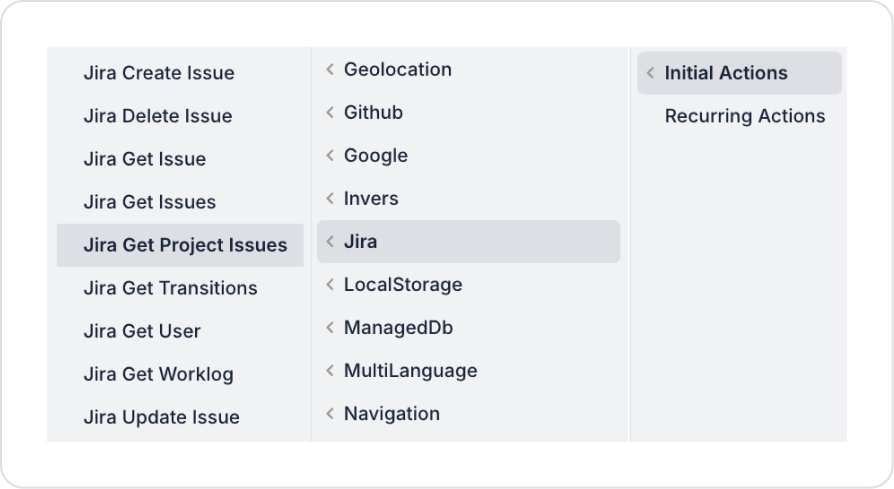The image size is (894, 489).
Task: Open Recurring Actions menu item
Action: coord(745,116)
